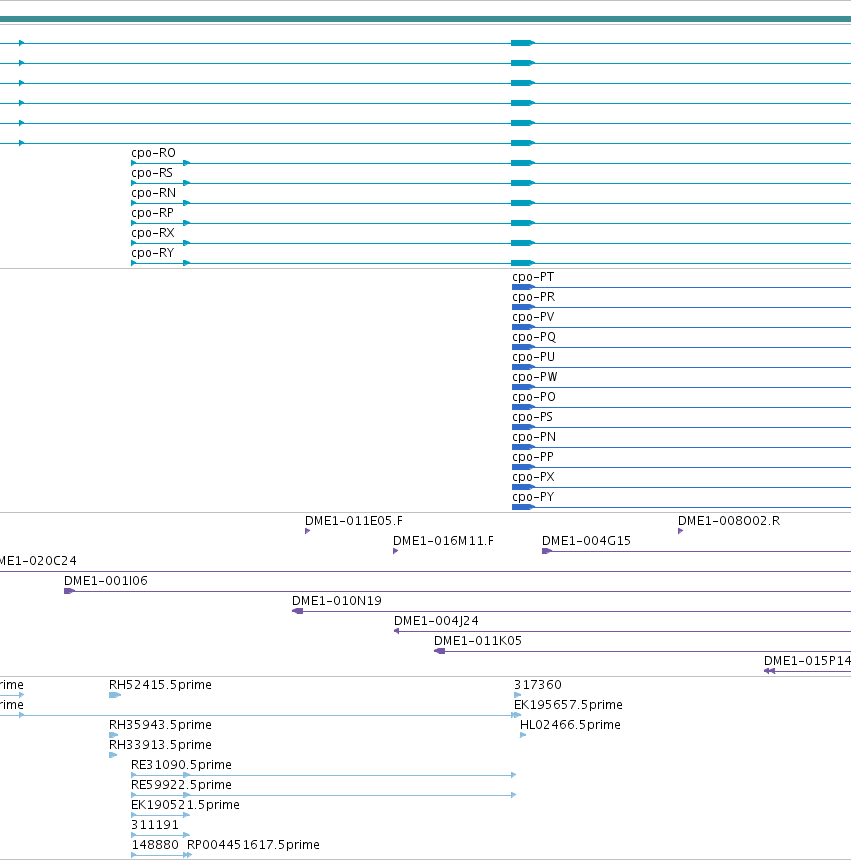Click the 311191 EST label
The height and width of the screenshot is (860, 851).
click(x=155, y=825)
